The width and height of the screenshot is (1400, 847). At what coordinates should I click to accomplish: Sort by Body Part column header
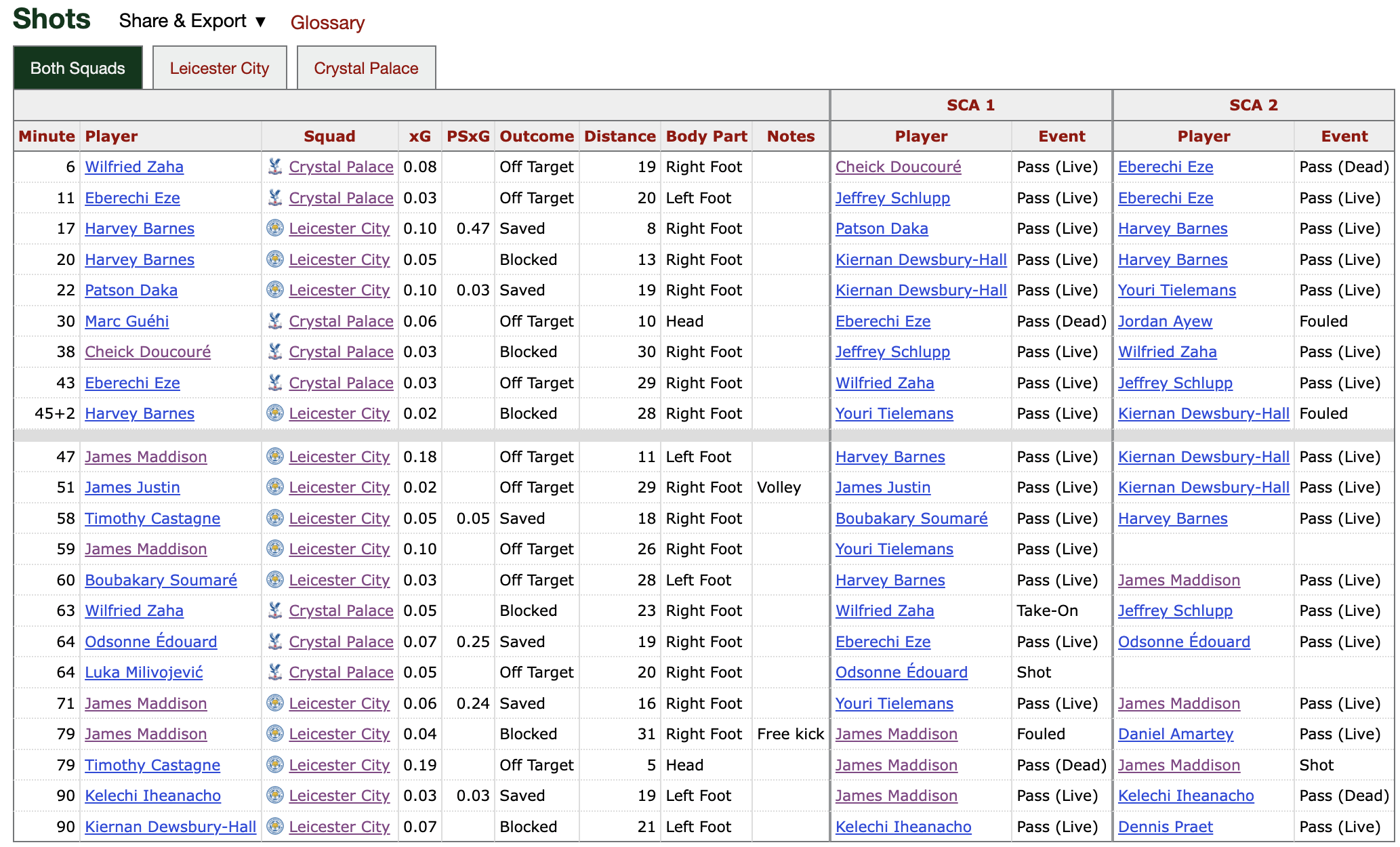click(707, 136)
